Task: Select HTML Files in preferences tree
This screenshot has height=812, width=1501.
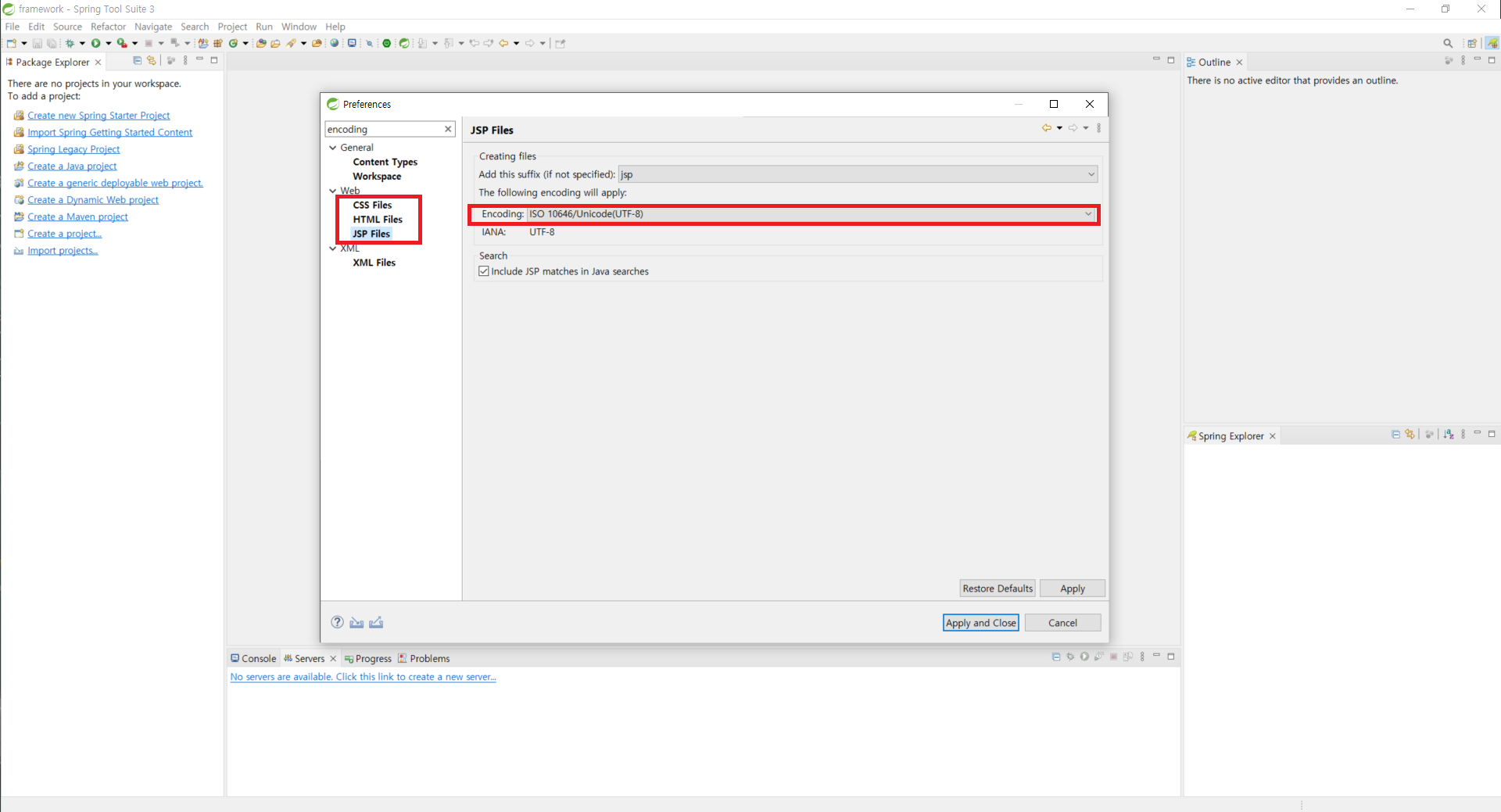Action: [x=378, y=220]
